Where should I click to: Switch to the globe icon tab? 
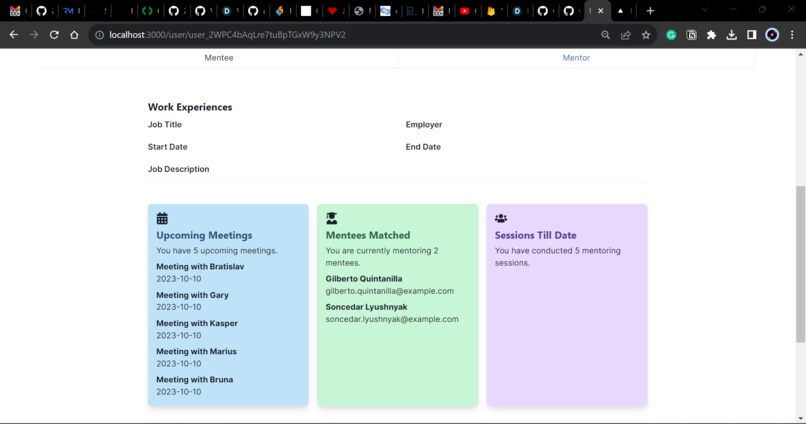pyautogui.click(x=359, y=11)
